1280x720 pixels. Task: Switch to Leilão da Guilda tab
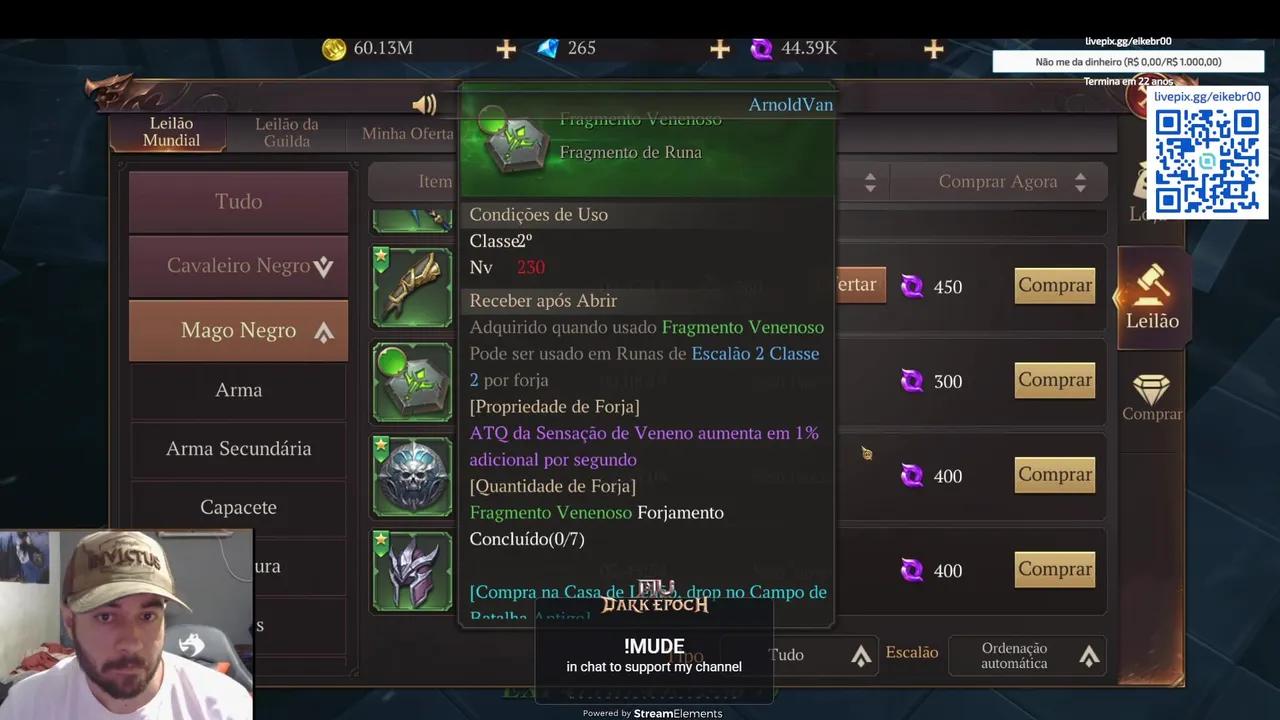tap(287, 132)
